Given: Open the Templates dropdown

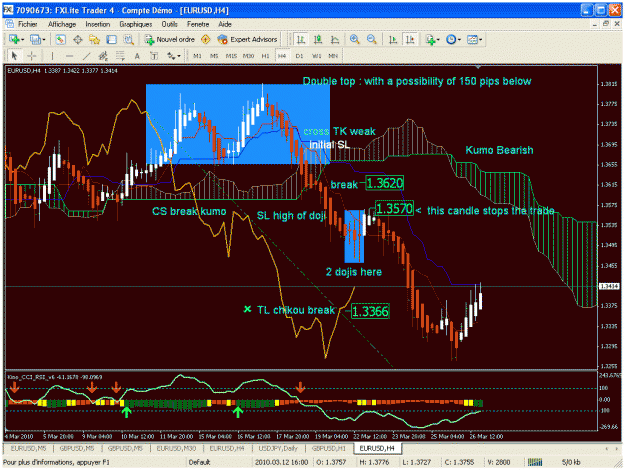Looking at the screenshot, I should tap(474, 39).
